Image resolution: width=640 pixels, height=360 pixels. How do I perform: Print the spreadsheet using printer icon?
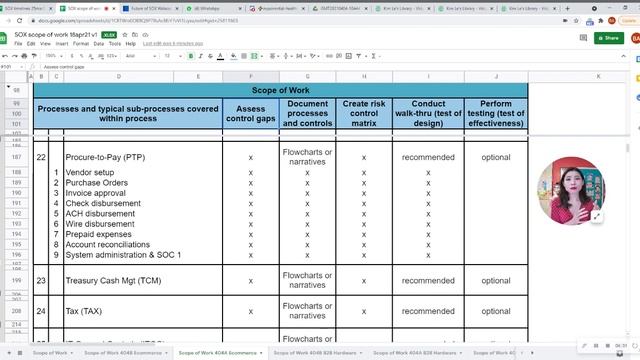(24, 56)
